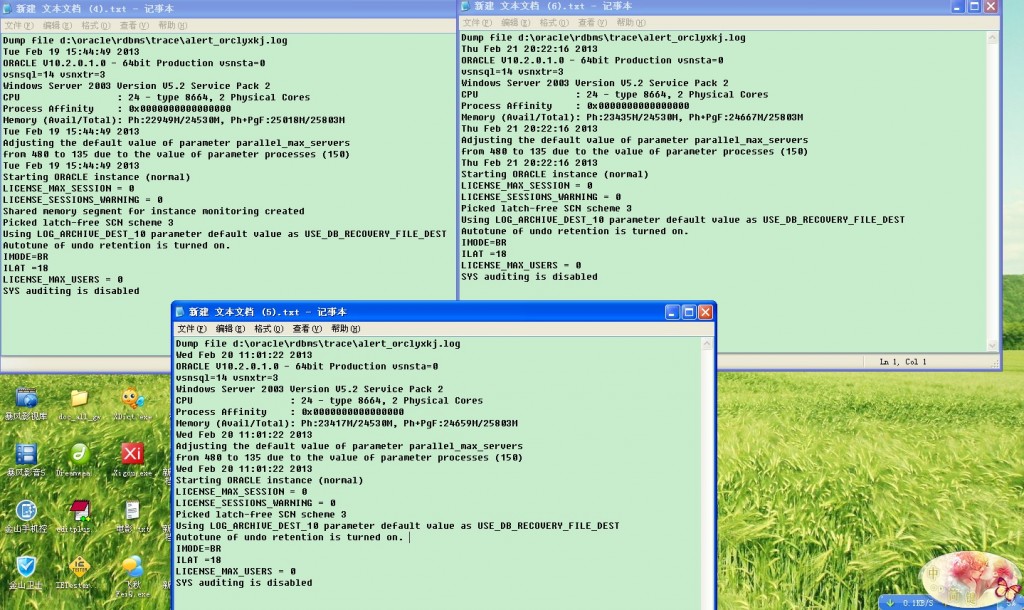Open 格式 menu in document (4) Notepad

pos(95,25)
